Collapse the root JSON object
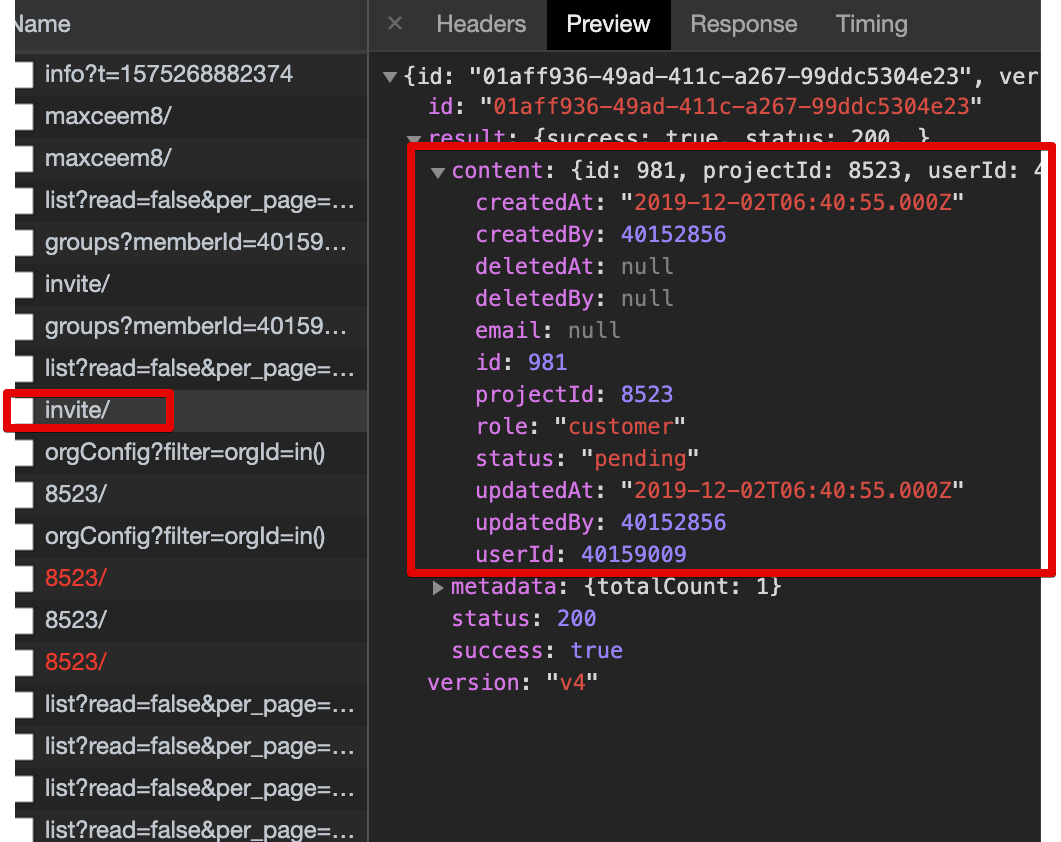The image size is (1061, 842). pyautogui.click(x=390, y=76)
